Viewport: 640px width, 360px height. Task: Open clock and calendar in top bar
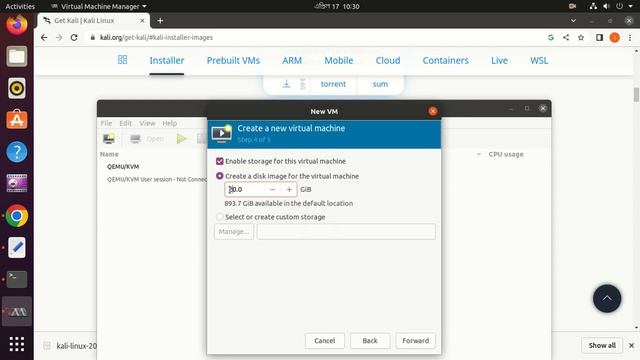337,7
